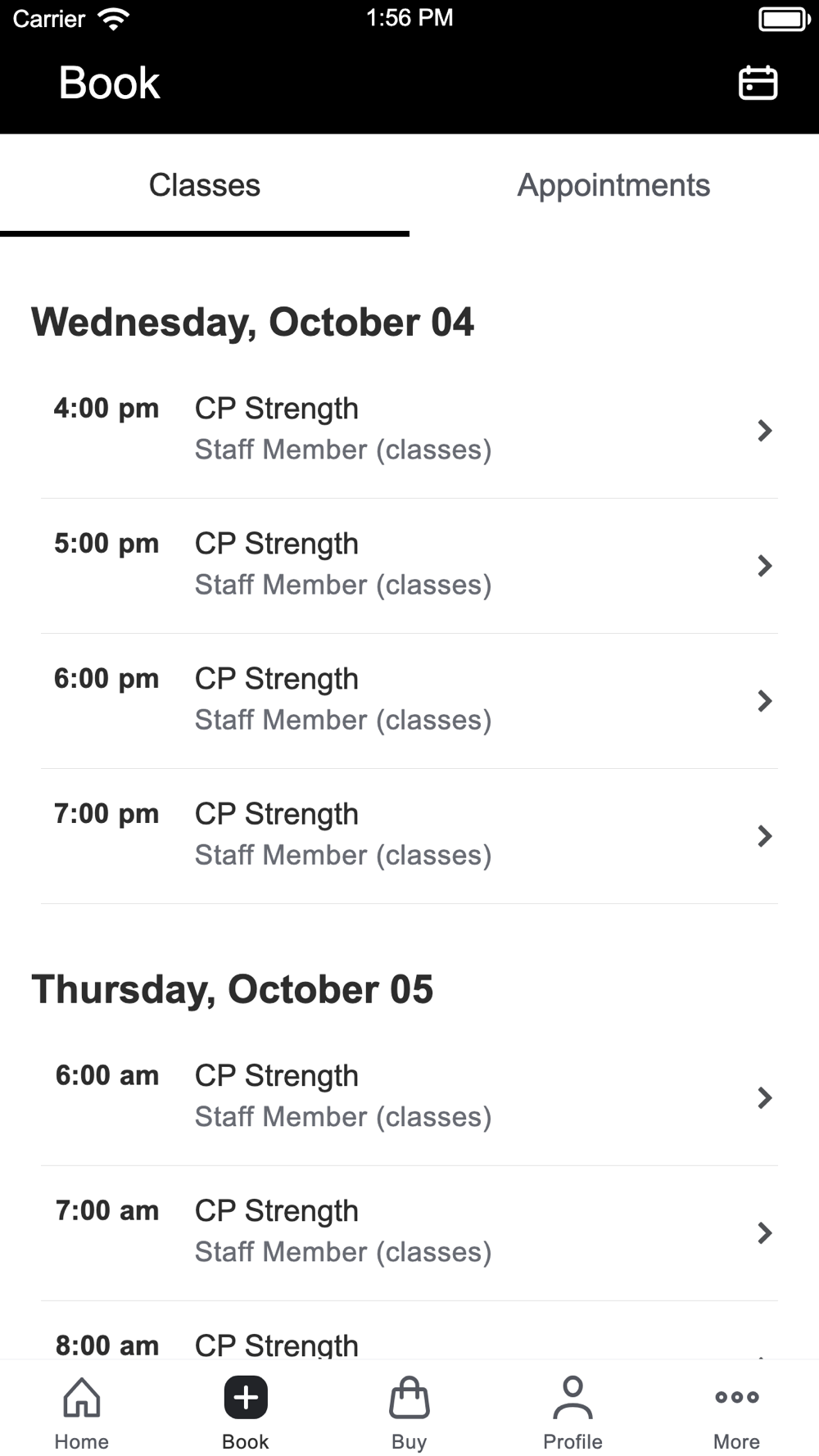Tap the Wi-Fi status icon

[x=113, y=19]
